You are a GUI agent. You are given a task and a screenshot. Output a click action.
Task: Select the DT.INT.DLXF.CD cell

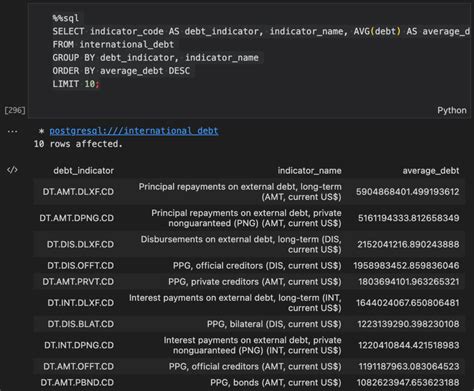coord(81,303)
